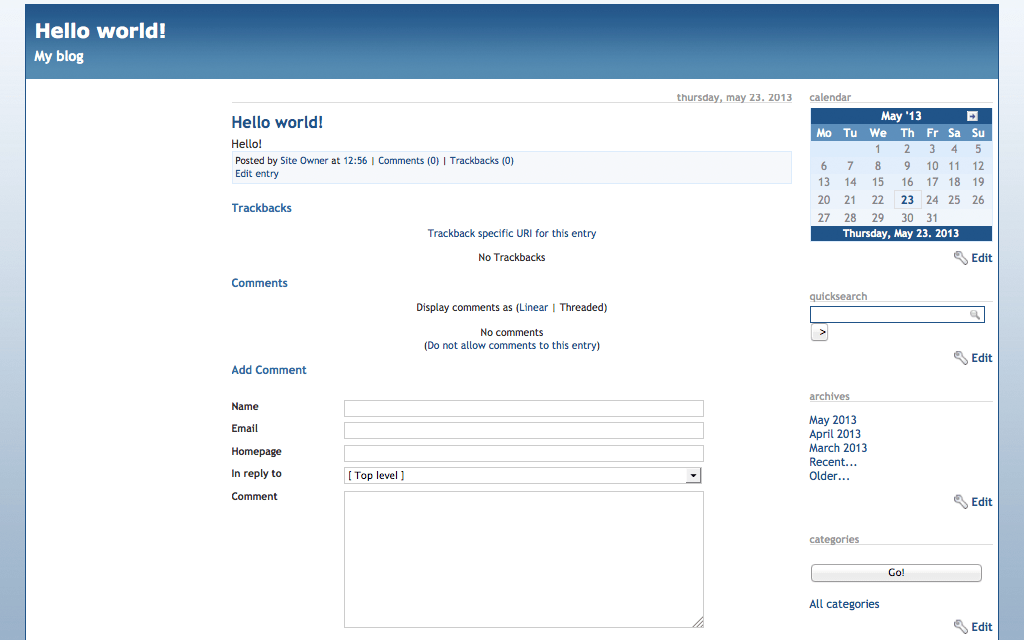Click the wrench Edit icon under calendar
This screenshot has height=640, width=1024.
pyautogui.click(x=961, y=258)
